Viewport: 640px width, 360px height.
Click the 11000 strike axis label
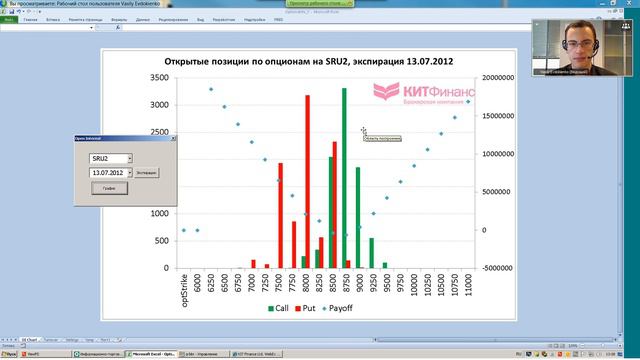click(x=468, y=285)
